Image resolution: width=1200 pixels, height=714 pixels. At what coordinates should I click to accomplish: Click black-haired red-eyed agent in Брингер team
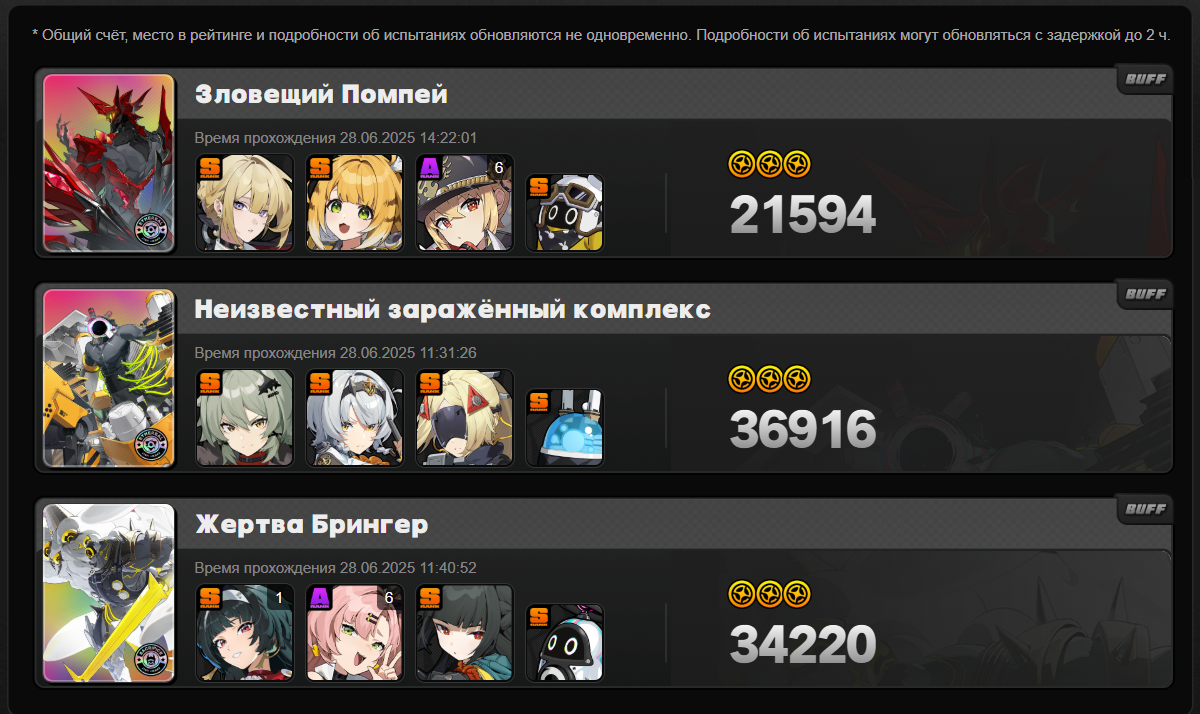(465, 632)
